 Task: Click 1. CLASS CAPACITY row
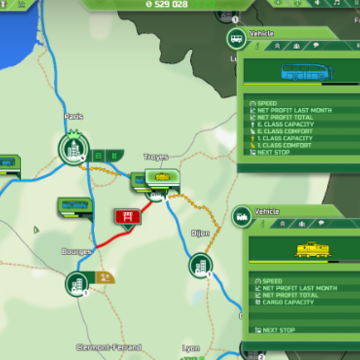coord(302,138)
